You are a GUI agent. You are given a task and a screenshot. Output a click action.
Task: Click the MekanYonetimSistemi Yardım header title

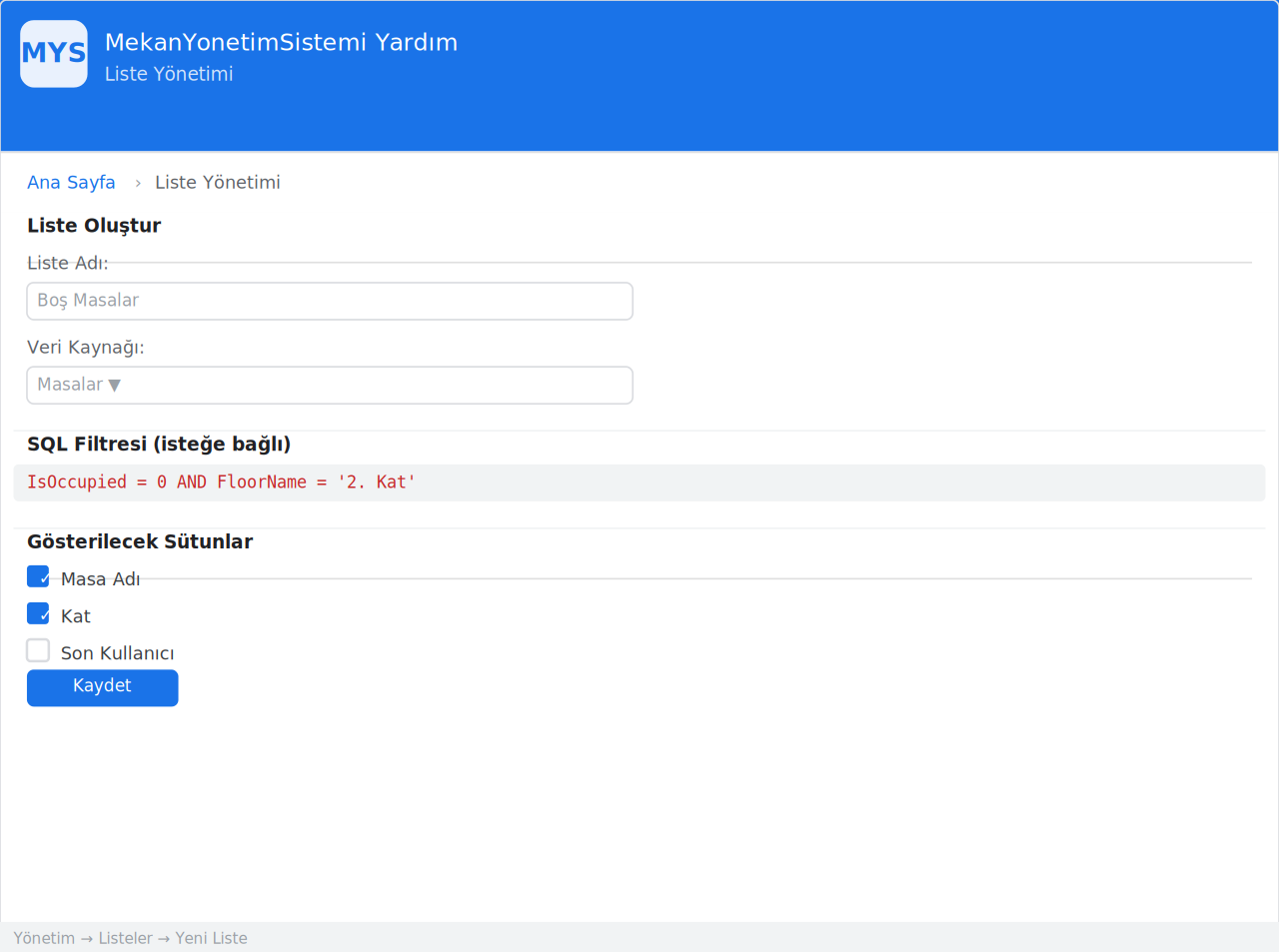pyautogui.click(x=282, y=42)
